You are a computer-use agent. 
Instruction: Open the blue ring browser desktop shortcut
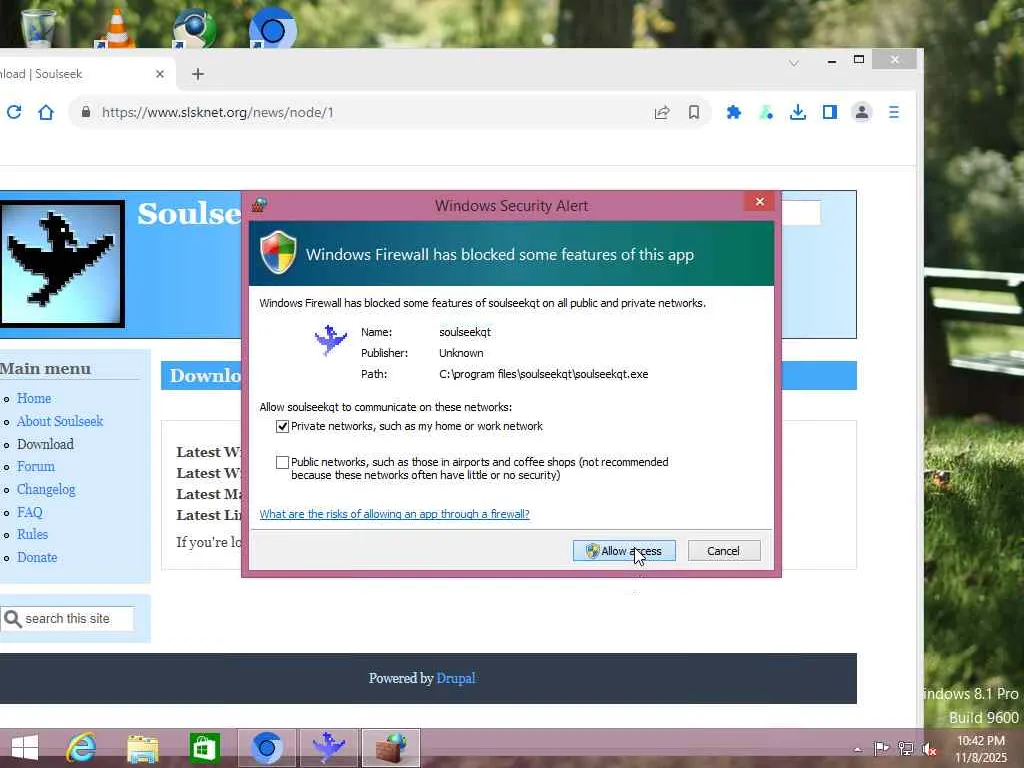point(273,27)
